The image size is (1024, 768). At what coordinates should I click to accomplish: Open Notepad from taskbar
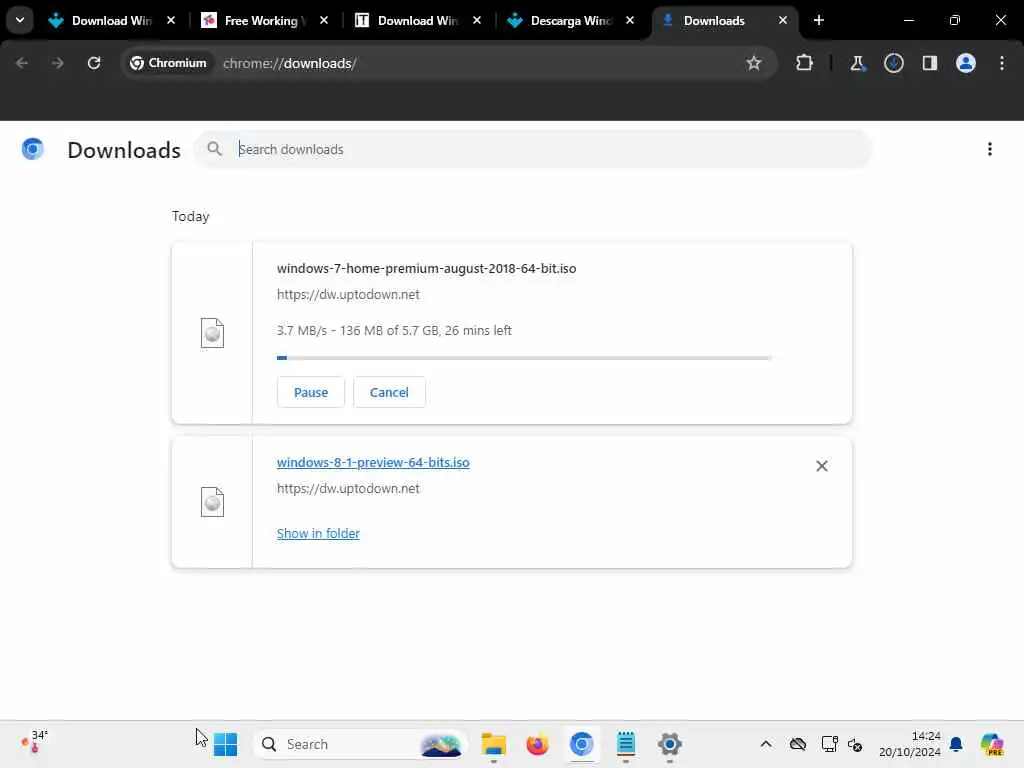626,744
